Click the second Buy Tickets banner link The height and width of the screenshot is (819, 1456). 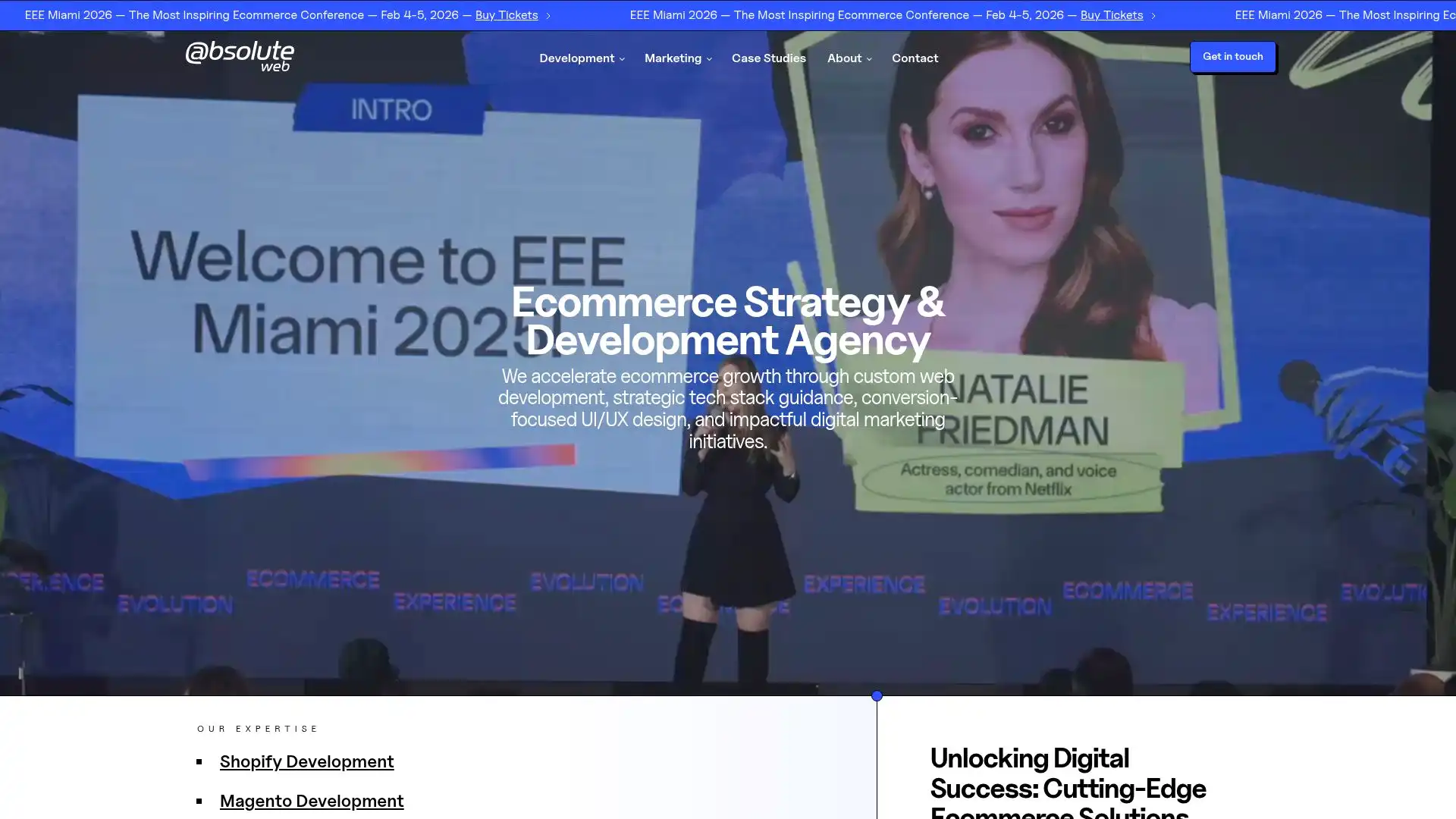[x=1111, y=15]
